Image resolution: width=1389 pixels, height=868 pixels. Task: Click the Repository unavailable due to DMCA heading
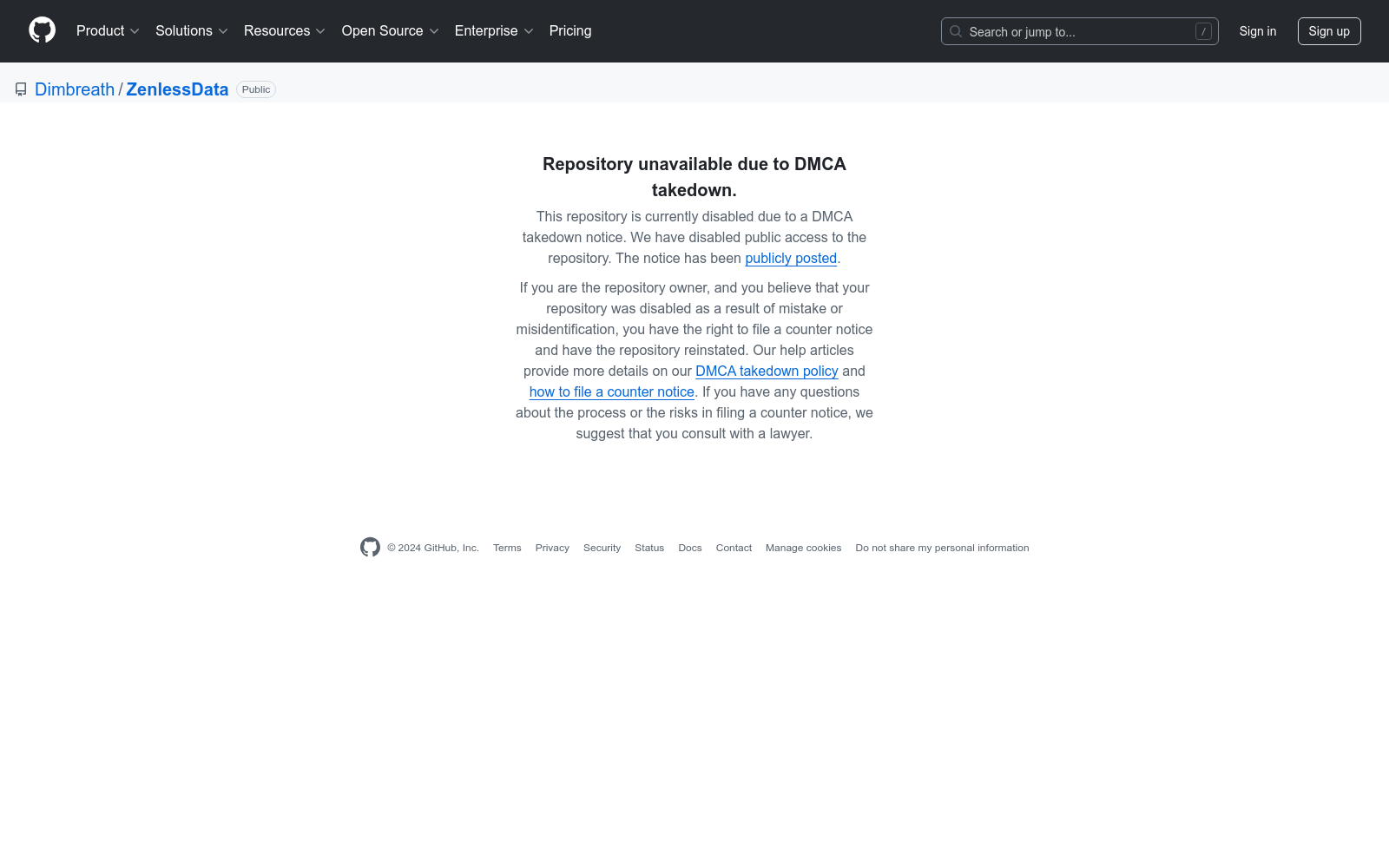tap(694, 177)
